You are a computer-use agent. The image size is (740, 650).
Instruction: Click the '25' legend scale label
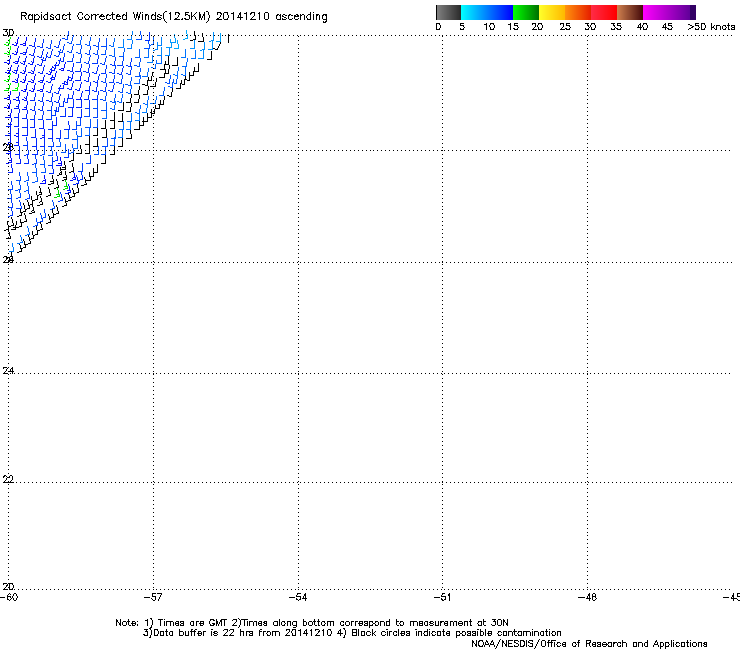click(565, 27)
